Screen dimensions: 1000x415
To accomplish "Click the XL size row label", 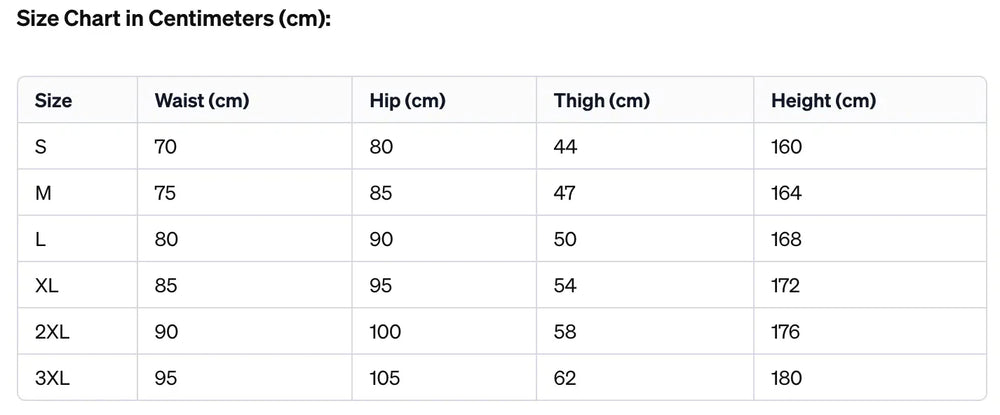I will (47, 286).
